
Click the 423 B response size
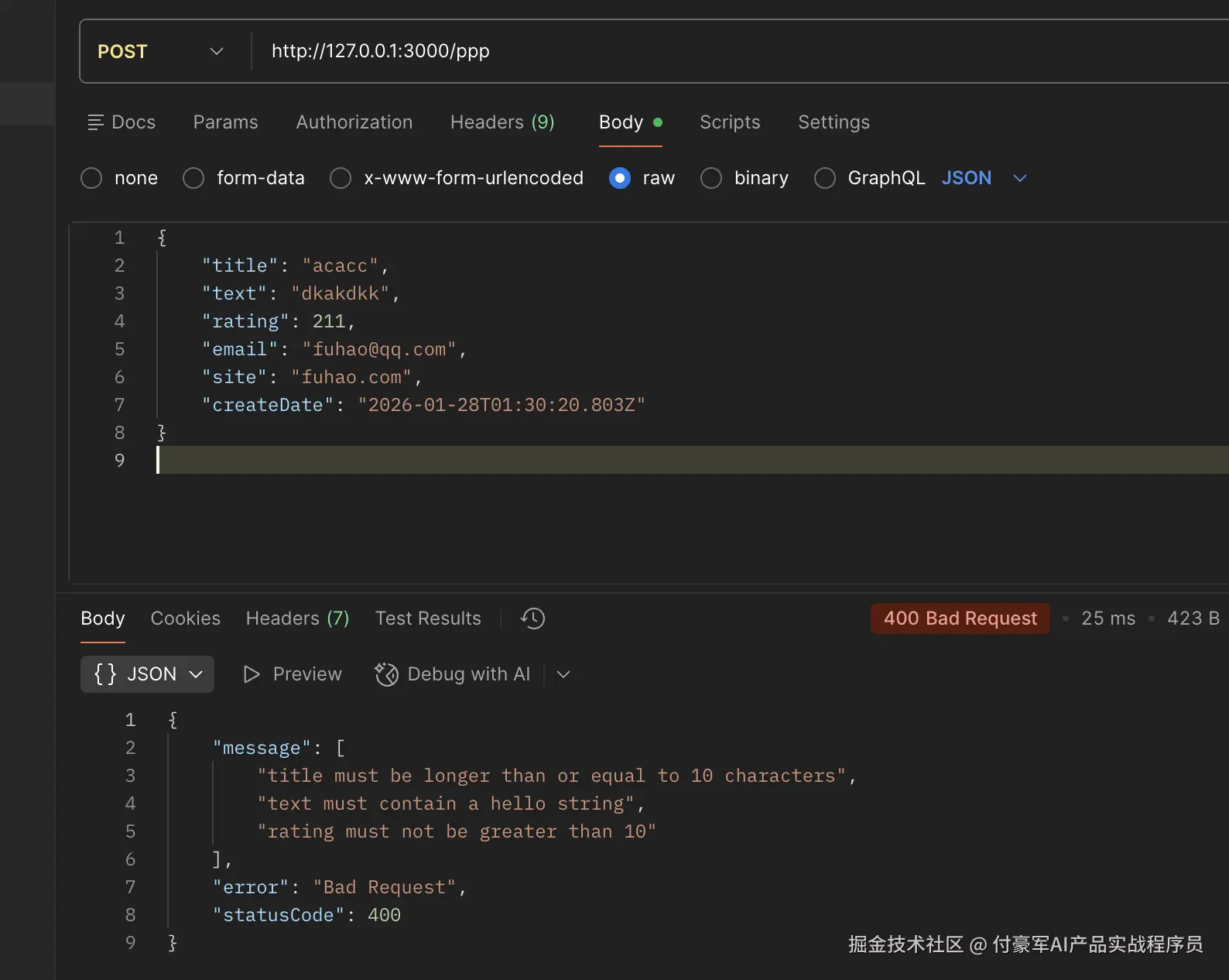tap(1193, 618)
